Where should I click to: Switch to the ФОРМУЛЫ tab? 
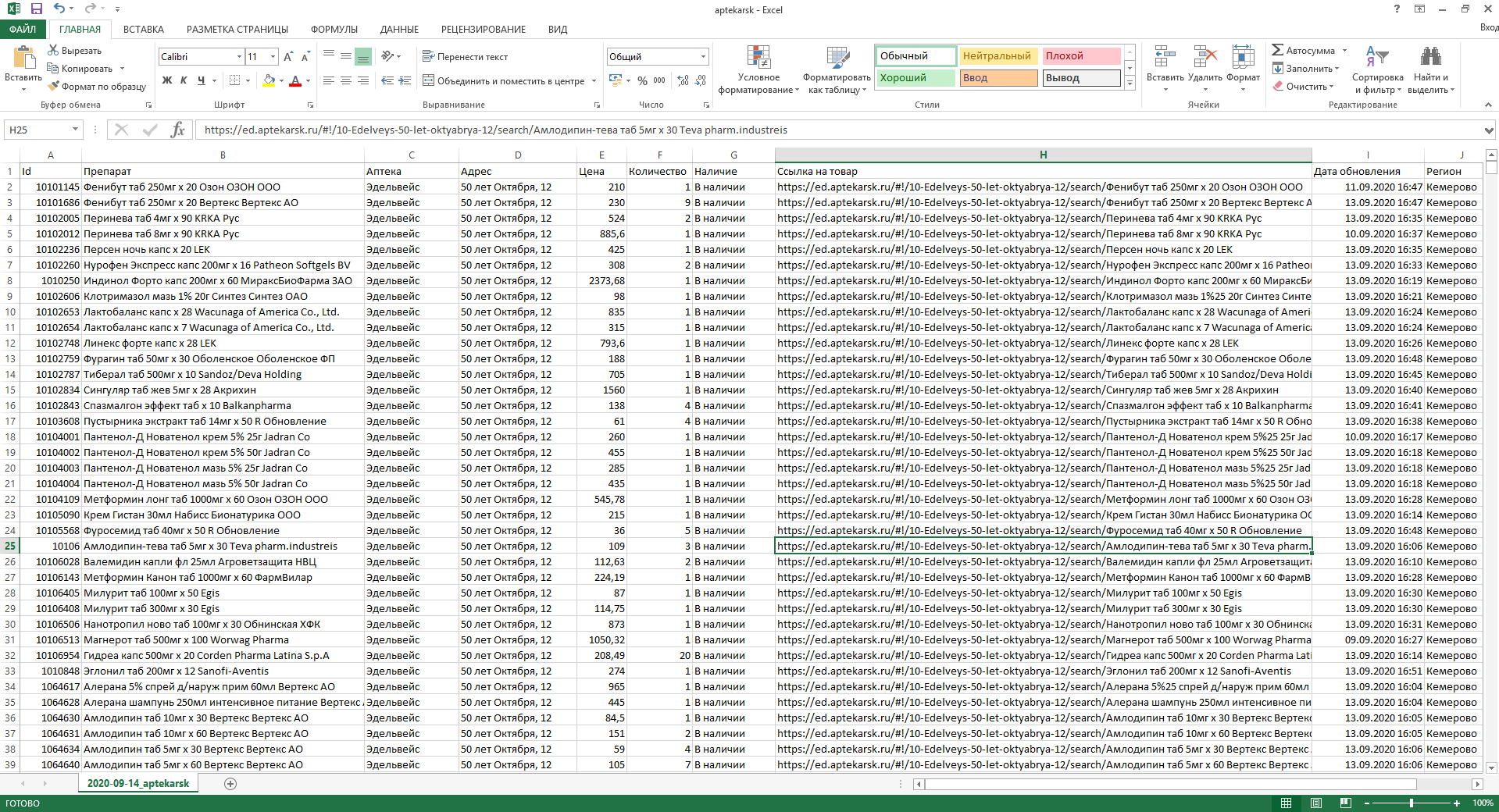pyautogui.click(x=334, y=29)
